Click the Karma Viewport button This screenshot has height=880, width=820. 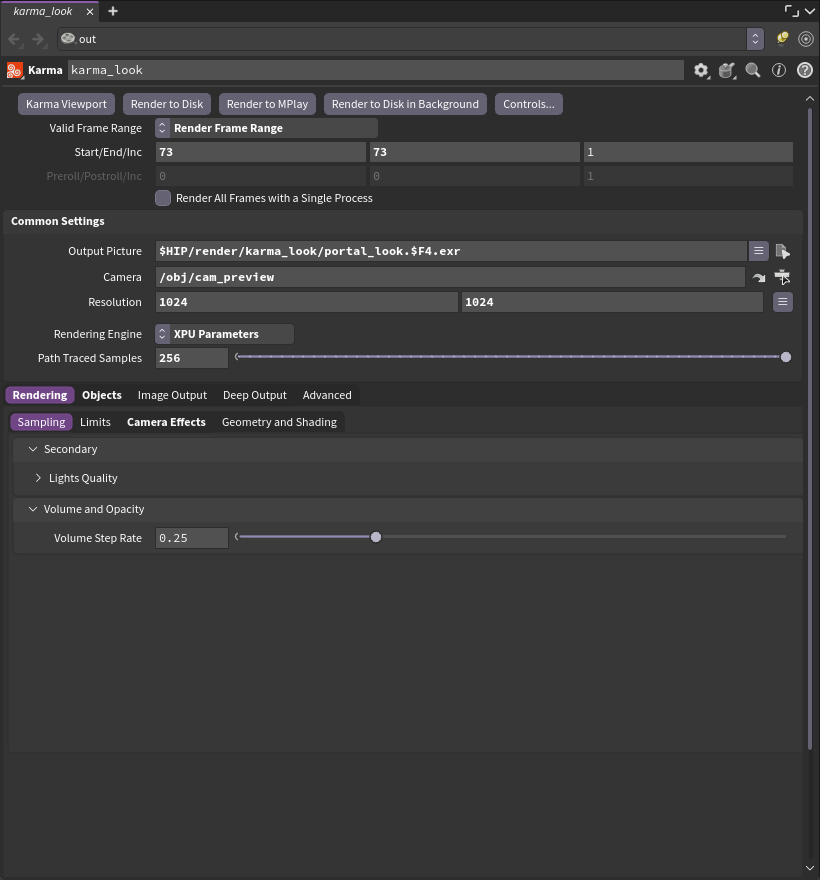point(66,104)
